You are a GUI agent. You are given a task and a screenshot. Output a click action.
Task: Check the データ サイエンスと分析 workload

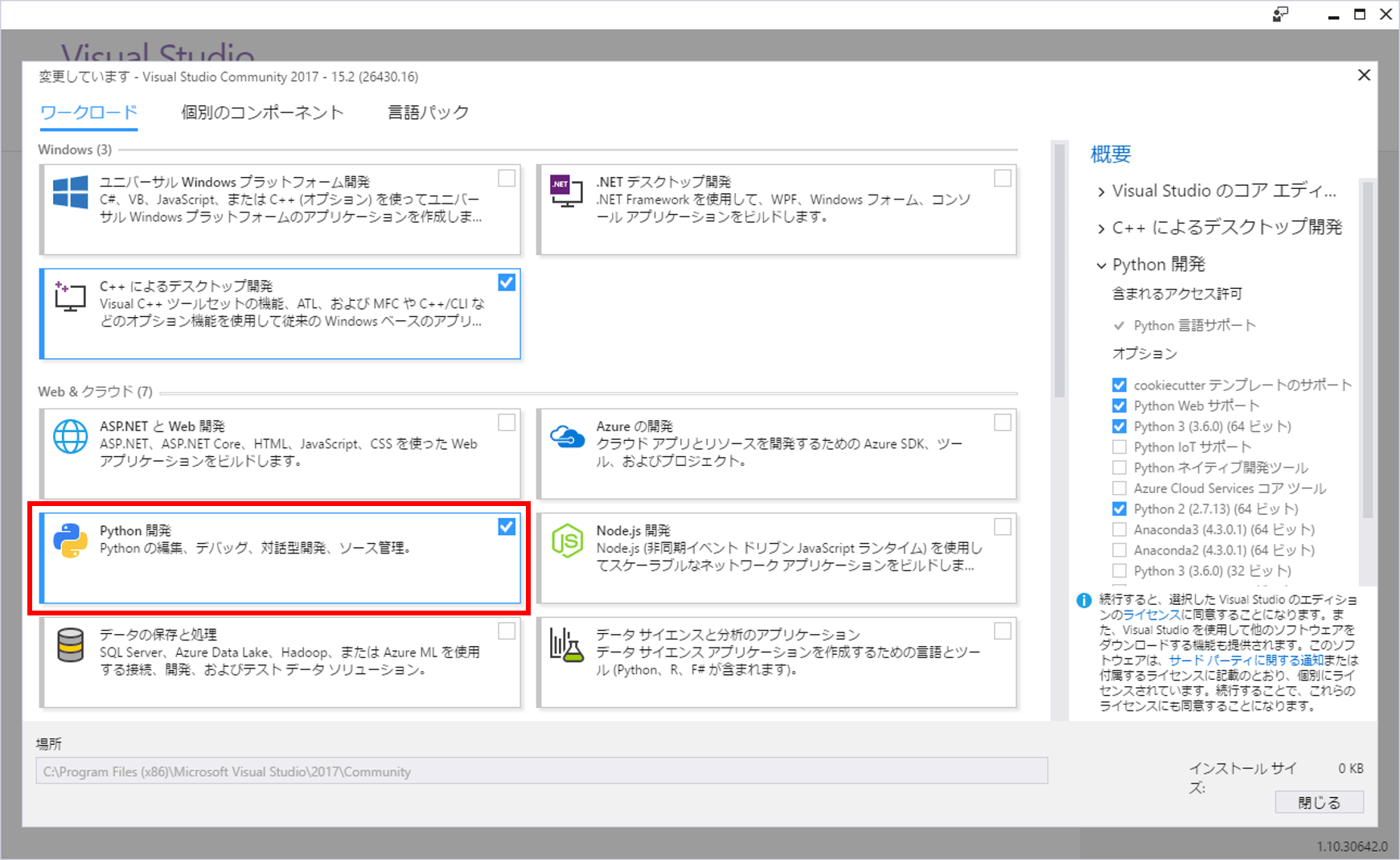(1003, 631)
